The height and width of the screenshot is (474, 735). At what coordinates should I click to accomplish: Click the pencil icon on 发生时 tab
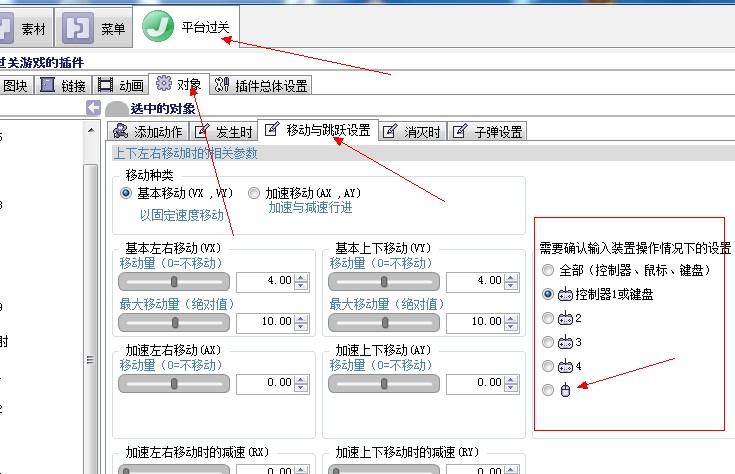pyautogui.click(x=202, y=130)
